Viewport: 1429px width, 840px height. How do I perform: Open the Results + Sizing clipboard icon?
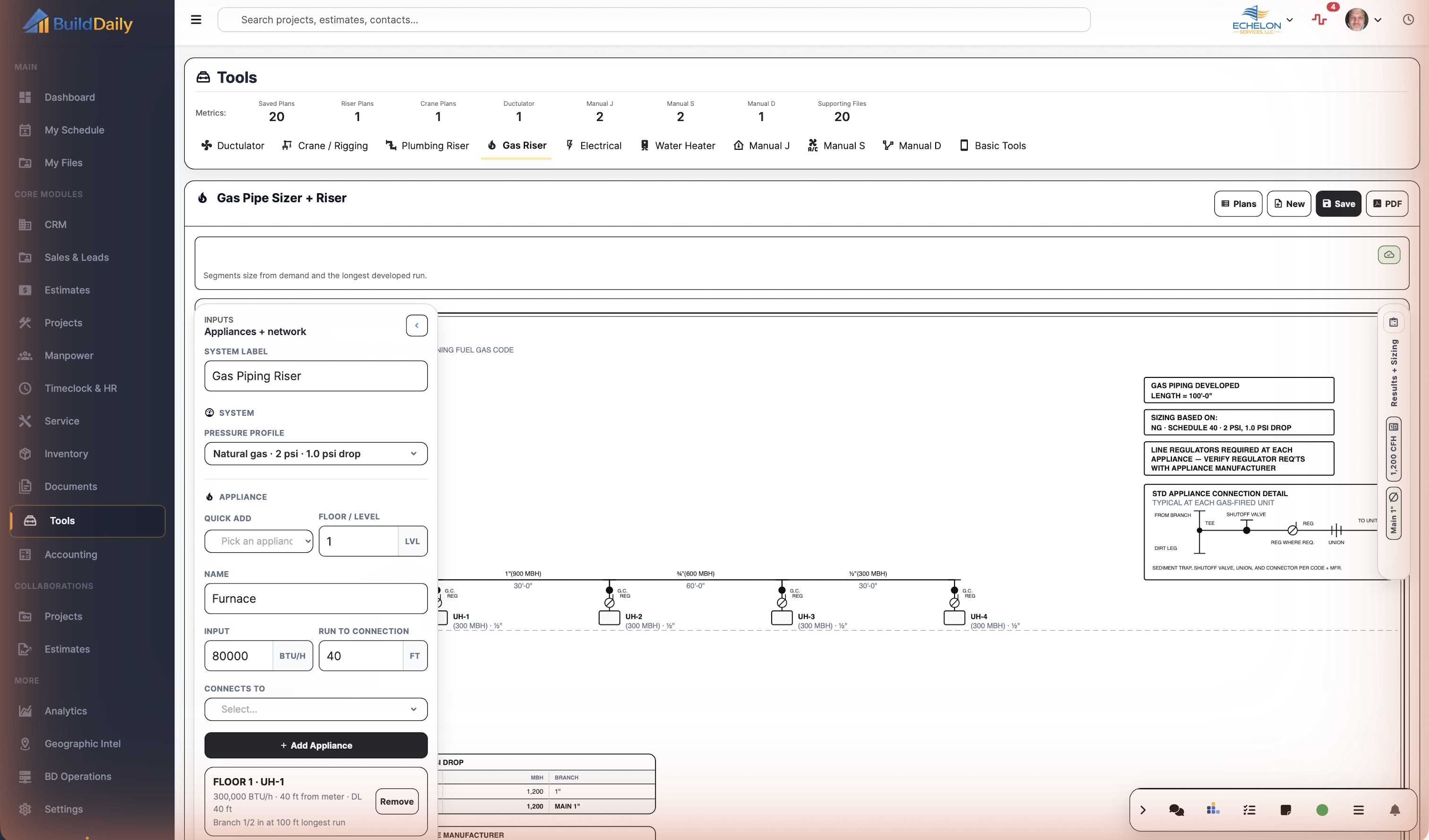[1394, 323]
